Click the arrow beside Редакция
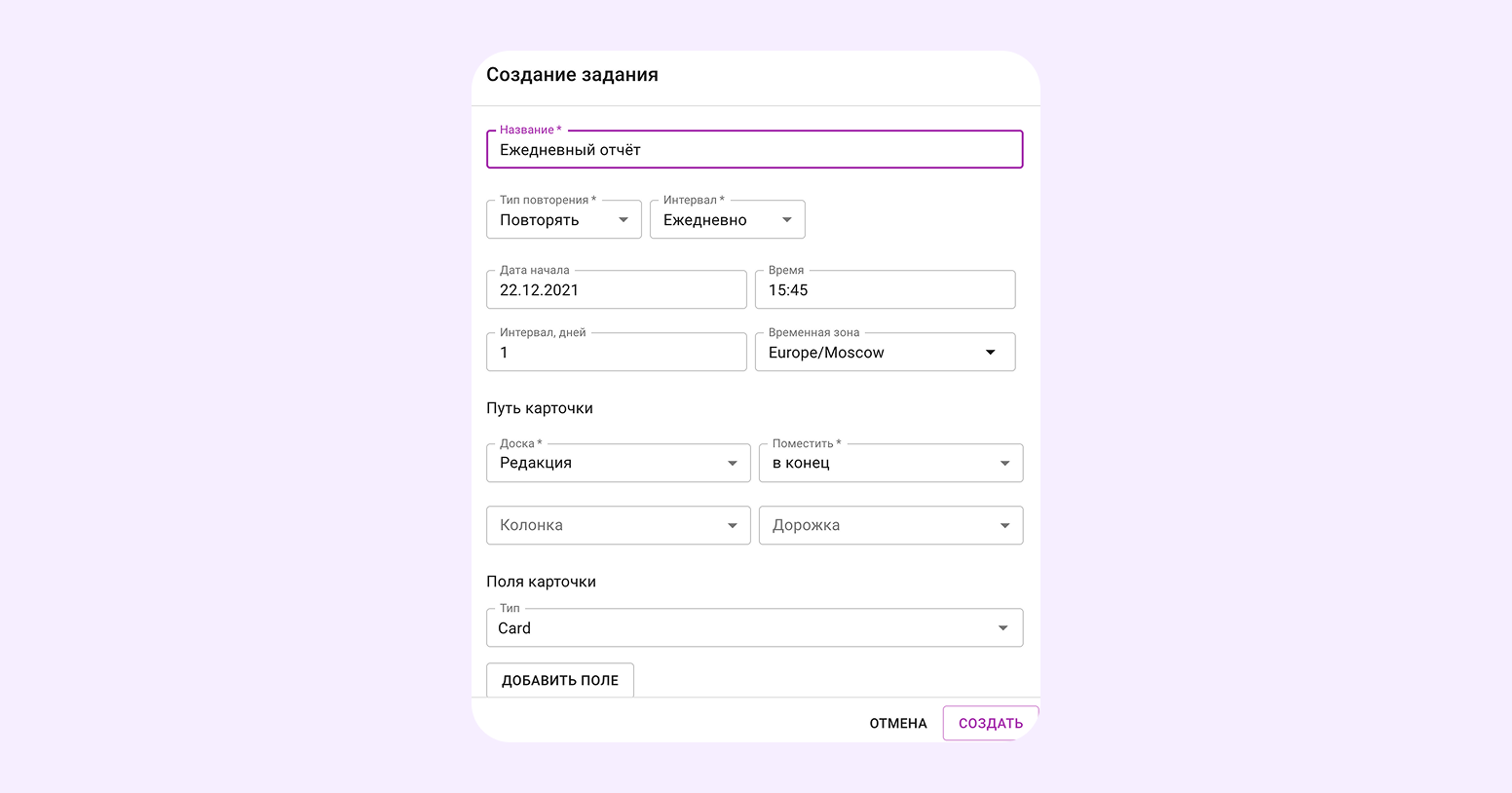 733,463
